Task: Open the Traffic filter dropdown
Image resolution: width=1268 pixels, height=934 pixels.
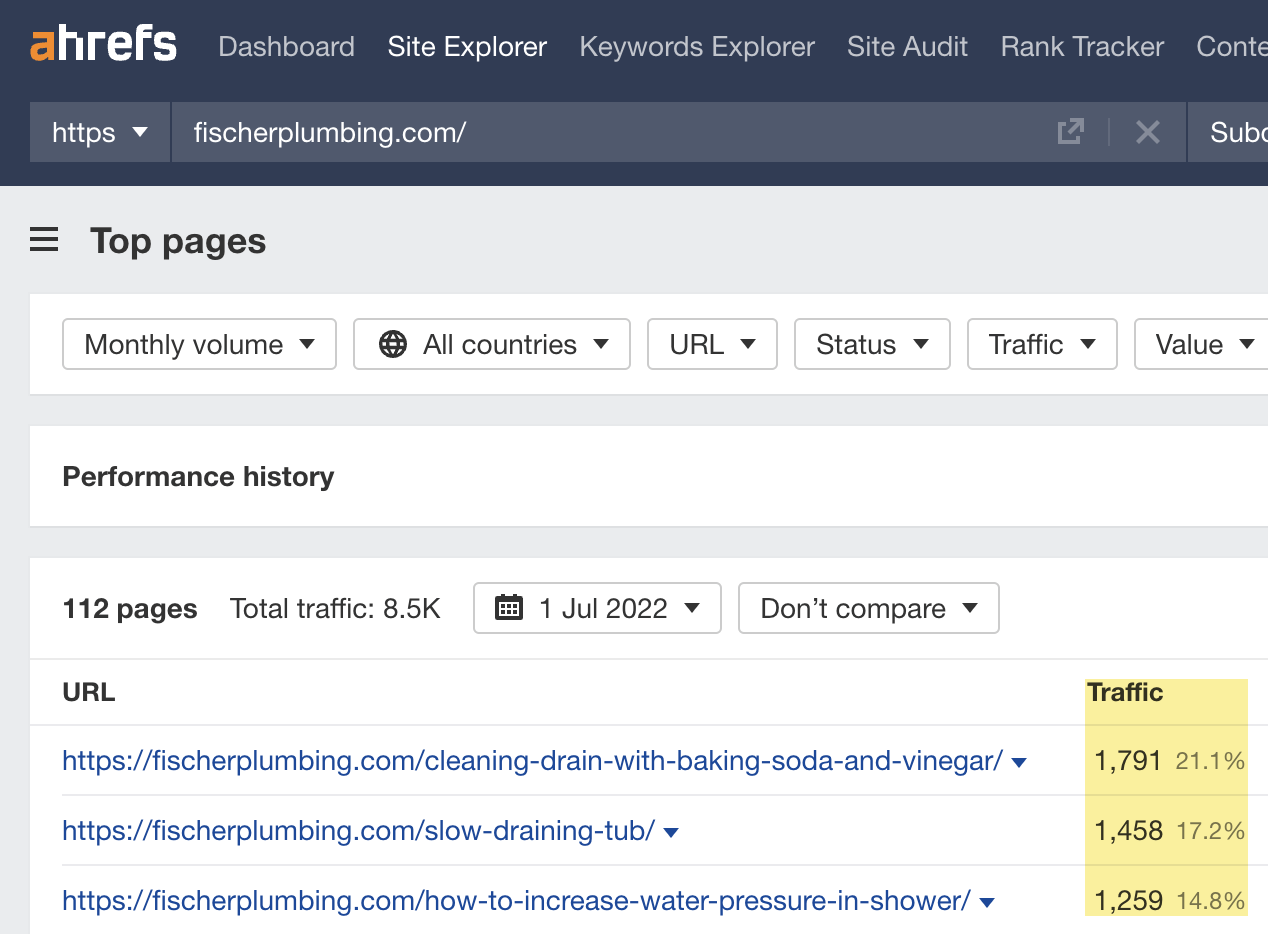Action: (1041, 344)
